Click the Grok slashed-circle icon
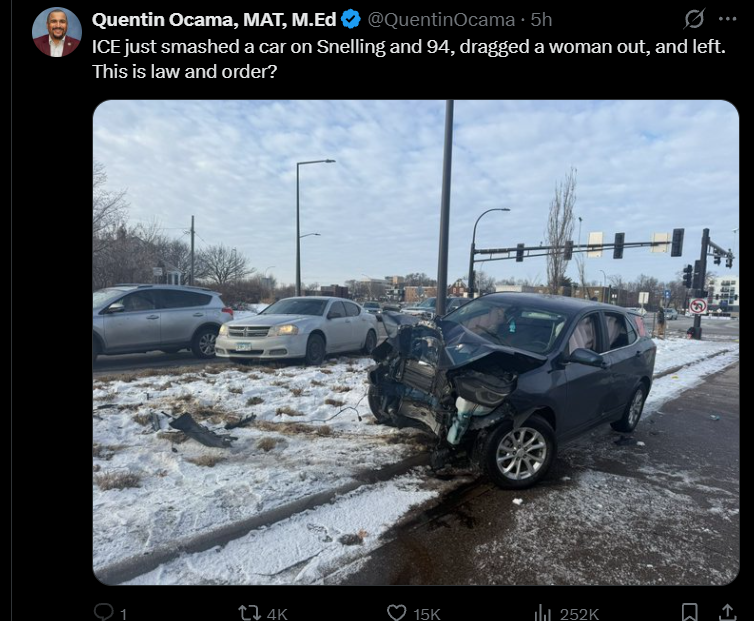The height and width of the screenshot is (621, 754). [694, 19]
